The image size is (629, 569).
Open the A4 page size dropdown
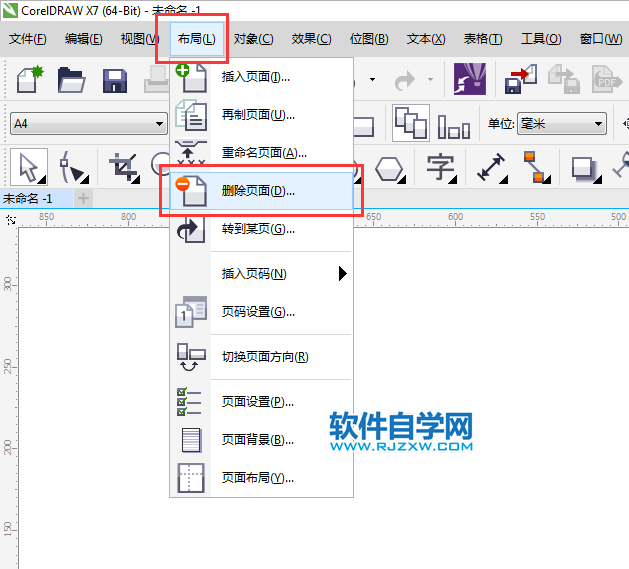coord(89,124)
